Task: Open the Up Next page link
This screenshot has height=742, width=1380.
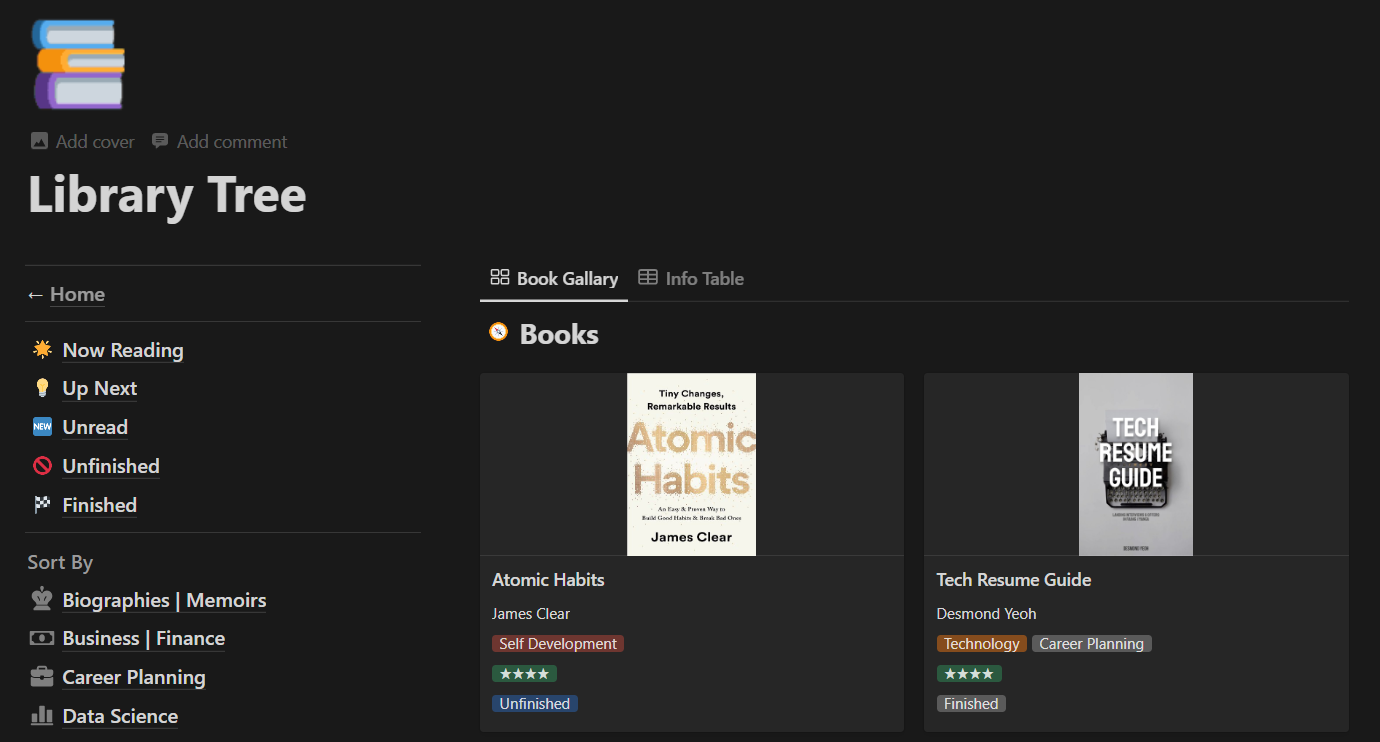Action: pyautogui.click(x=100, y=388)
